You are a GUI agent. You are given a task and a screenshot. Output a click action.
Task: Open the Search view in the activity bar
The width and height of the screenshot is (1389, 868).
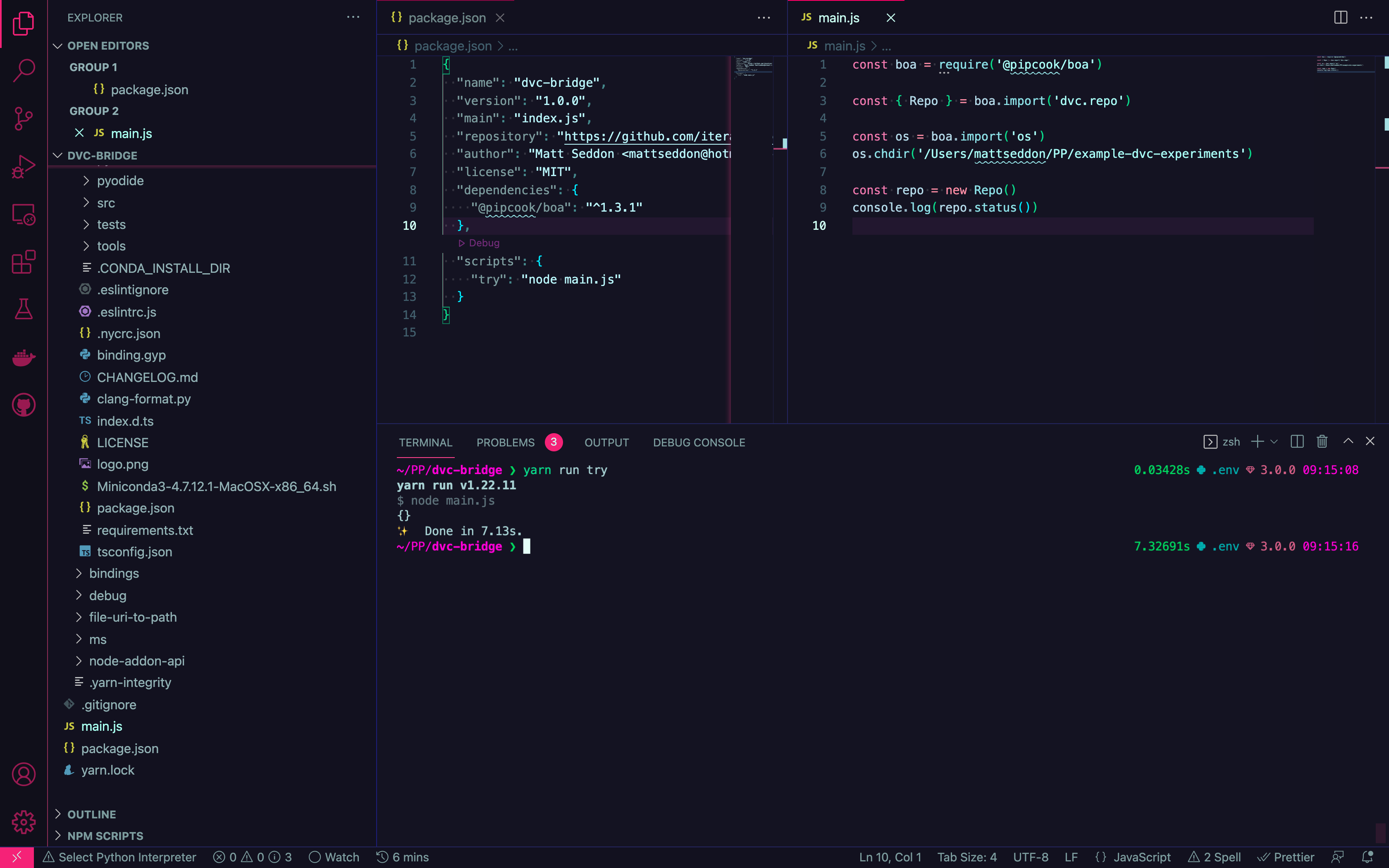pyautogui.click(x=24, y=69)
